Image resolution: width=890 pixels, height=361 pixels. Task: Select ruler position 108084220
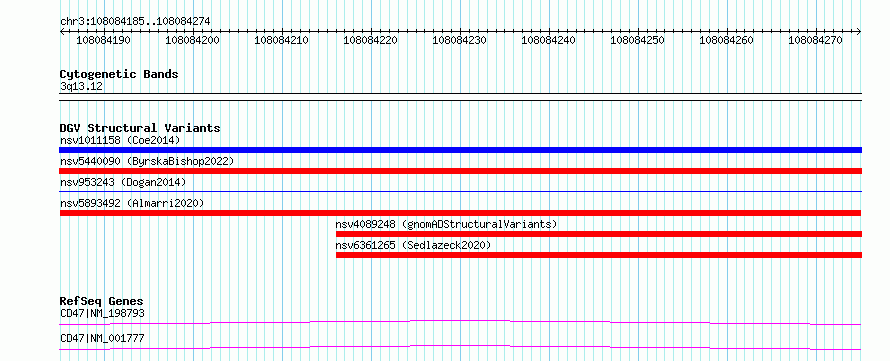coord(371,40)
